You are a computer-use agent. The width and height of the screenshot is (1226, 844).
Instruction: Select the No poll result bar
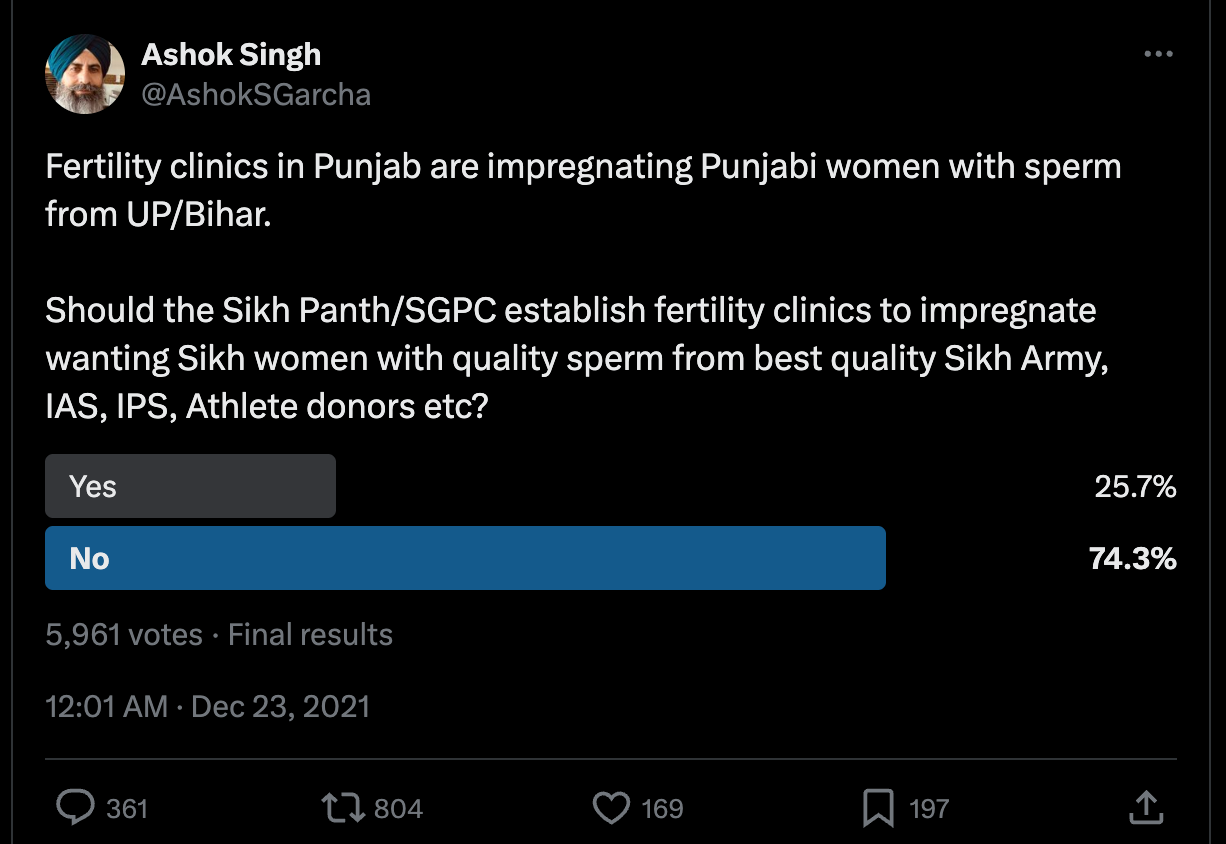pyautogui.click(x=465, y=558)
